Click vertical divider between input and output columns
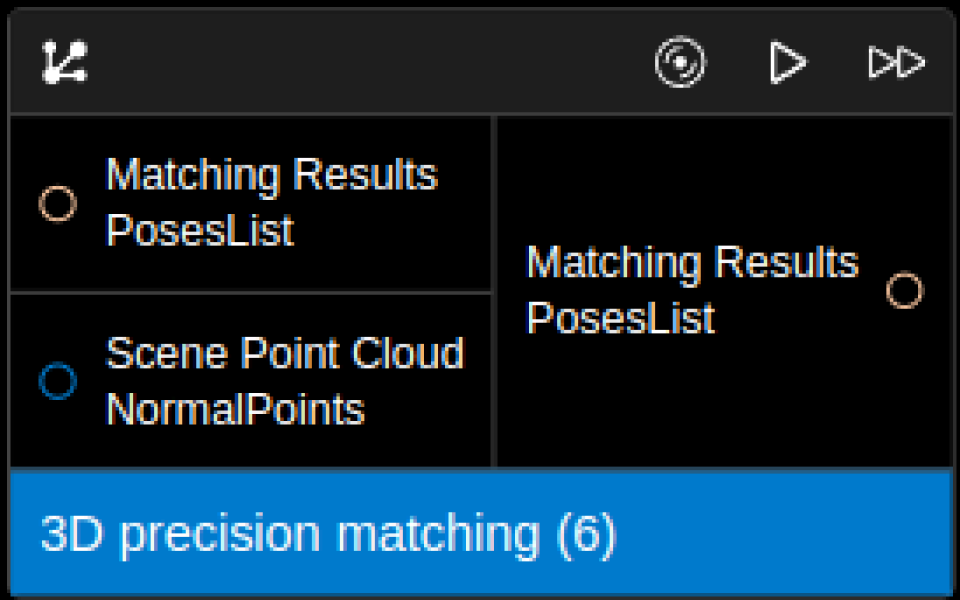This screenshot has height=600, width=960. [493, 290]
